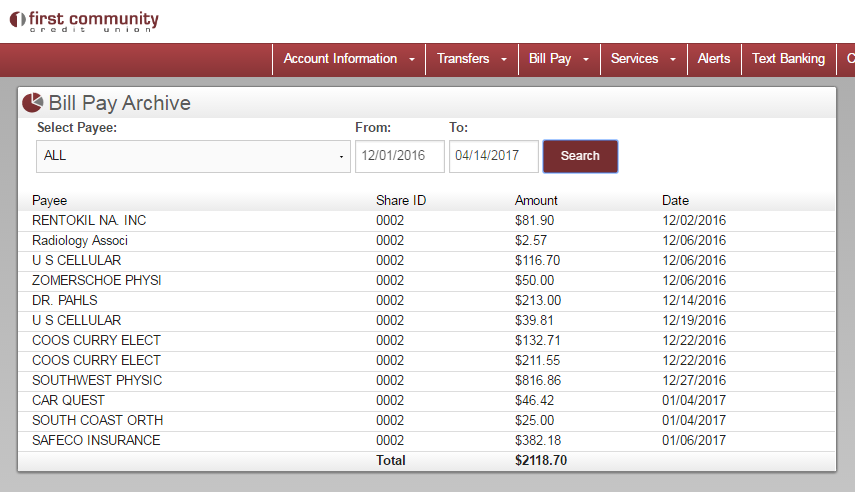Click the $25.00 amount
The height and width of the screenshot is (492, 855).
(534, 421)
